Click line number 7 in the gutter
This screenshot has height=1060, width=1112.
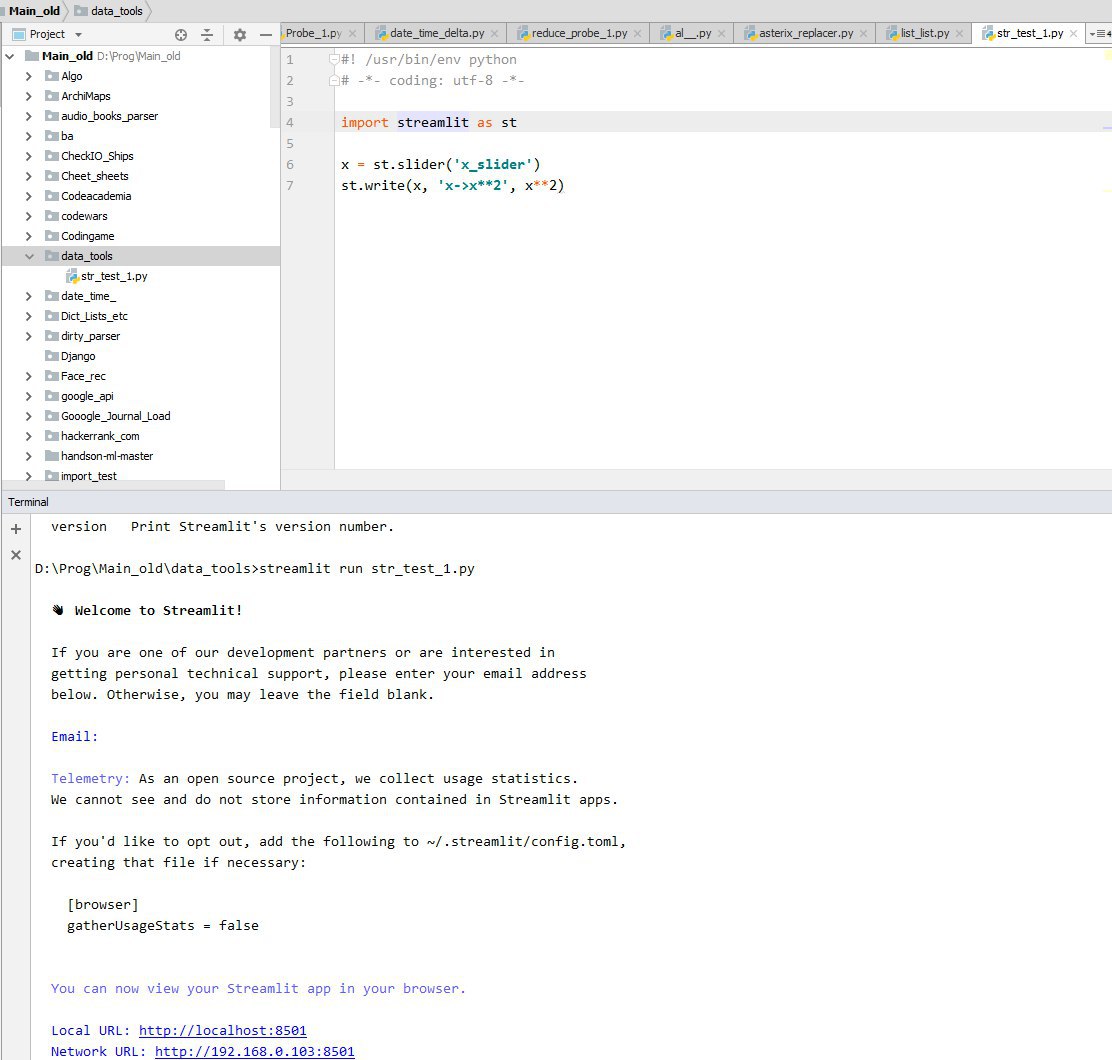(x=289, y=186)
